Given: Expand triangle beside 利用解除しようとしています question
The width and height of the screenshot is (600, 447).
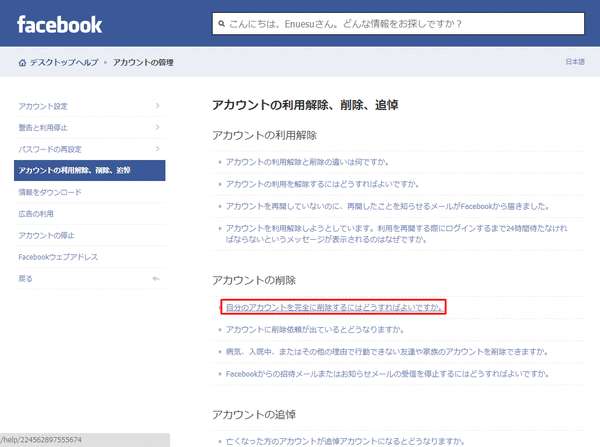Looking at the screenshot, I should pos(220,228).
